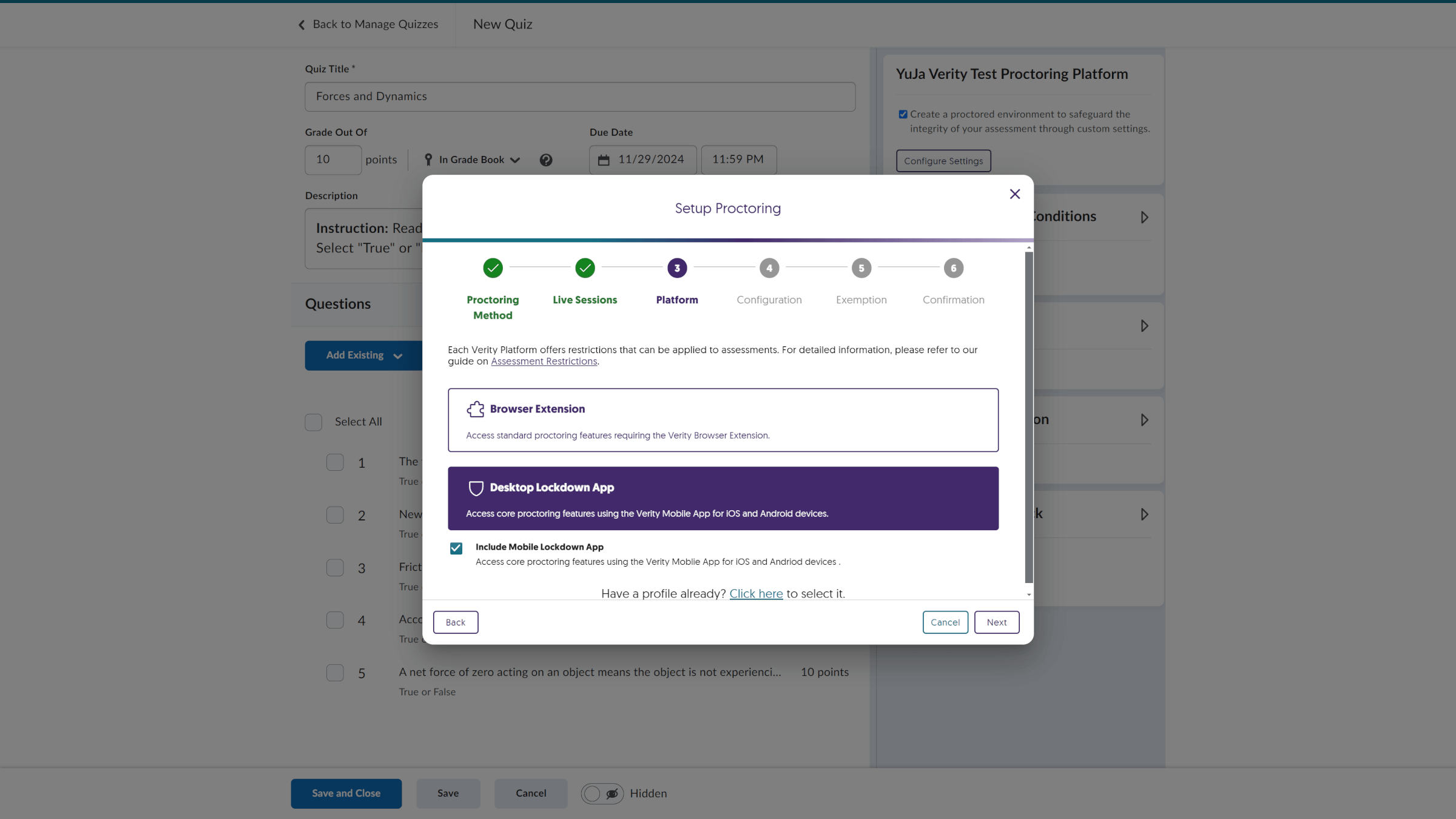Expand the Conditions panel arrow
This screenshot has width=1456, height=819.
tap(1144, 217)
